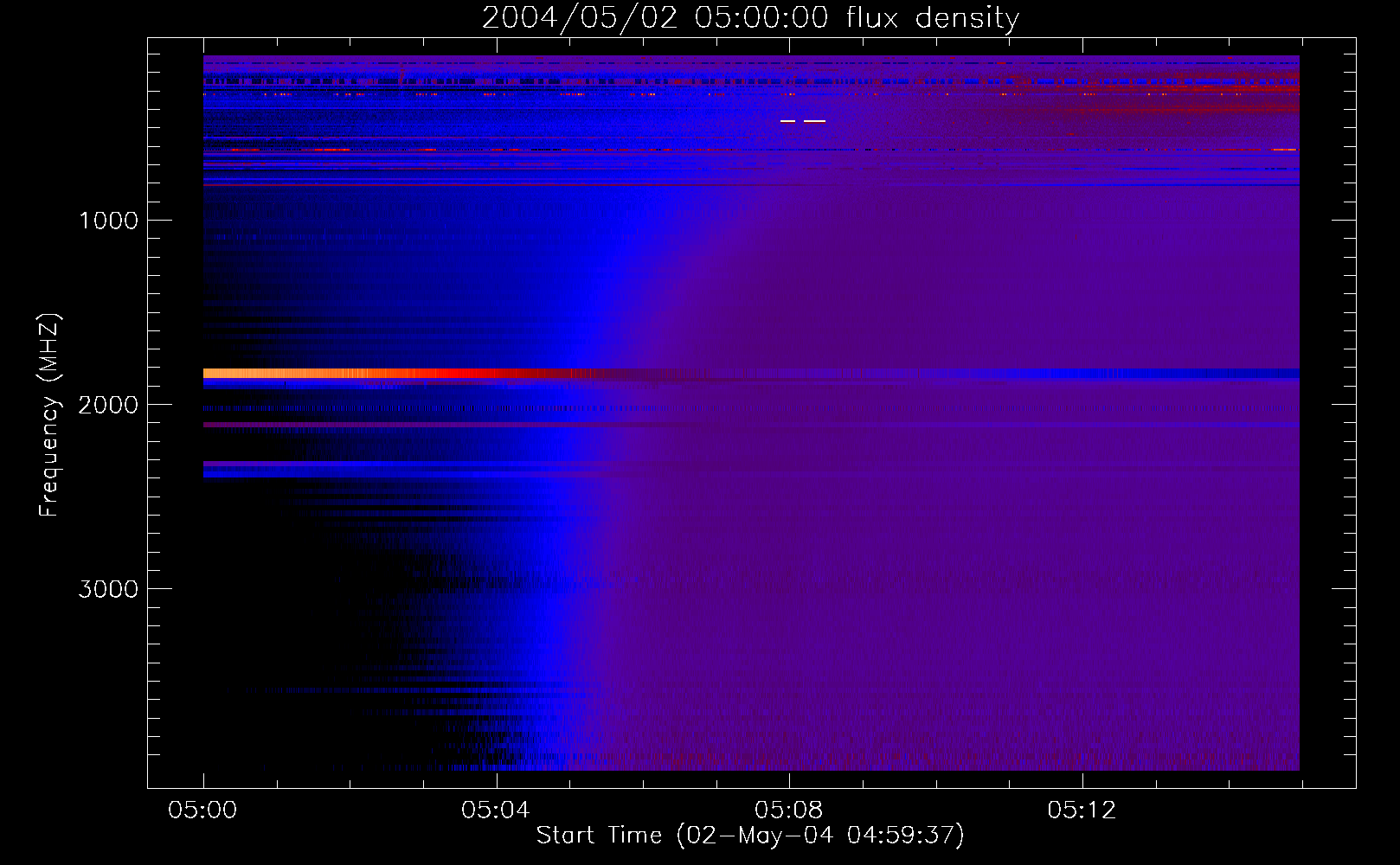Click the 05:00 time tick label
Viewport: 1400px width, 865px height.
click(x=202, y=810)
